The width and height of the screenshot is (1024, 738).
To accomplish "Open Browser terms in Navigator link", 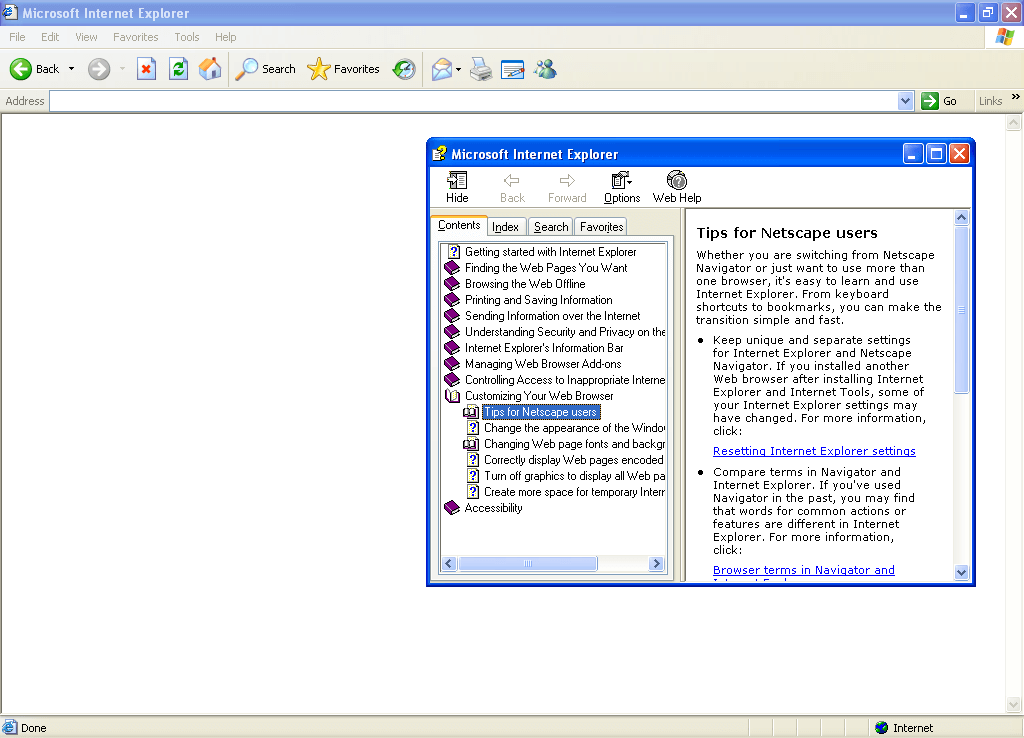I will tap(803, 570).
